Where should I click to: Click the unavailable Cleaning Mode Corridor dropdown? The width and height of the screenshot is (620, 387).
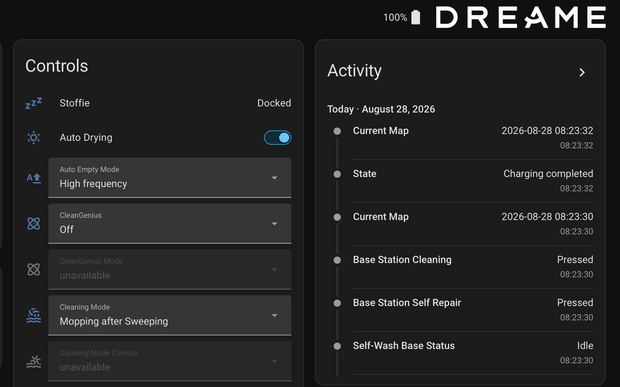[x=170, y=361]
